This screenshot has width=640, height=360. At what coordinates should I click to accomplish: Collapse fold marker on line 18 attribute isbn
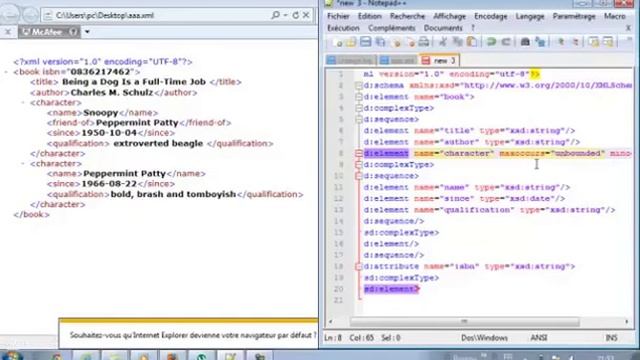[x=358, y=267]
